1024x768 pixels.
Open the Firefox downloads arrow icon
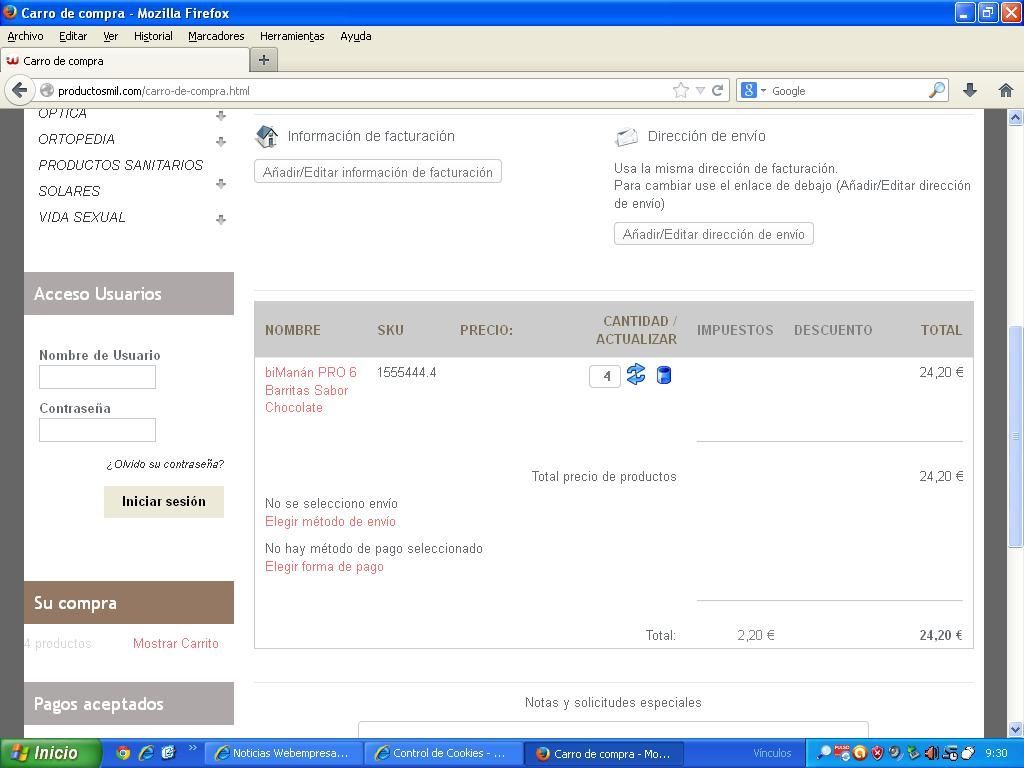970,90
